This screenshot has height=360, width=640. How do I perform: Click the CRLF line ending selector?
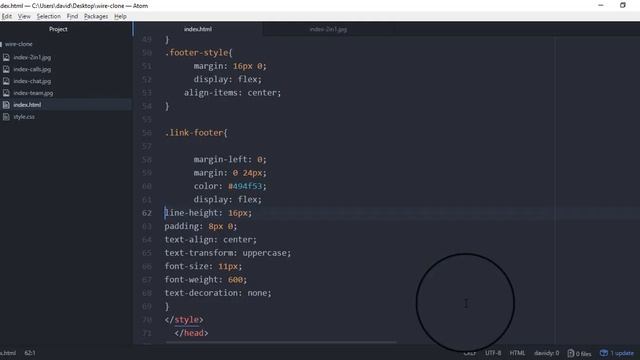tap(470, 353)
